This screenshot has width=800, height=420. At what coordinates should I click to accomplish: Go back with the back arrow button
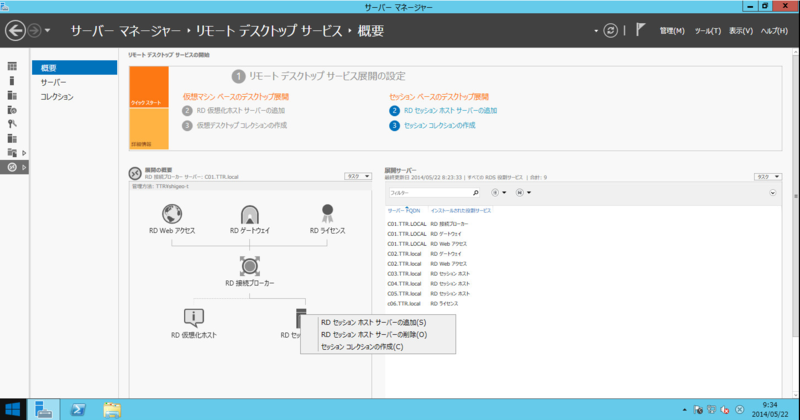15,31
